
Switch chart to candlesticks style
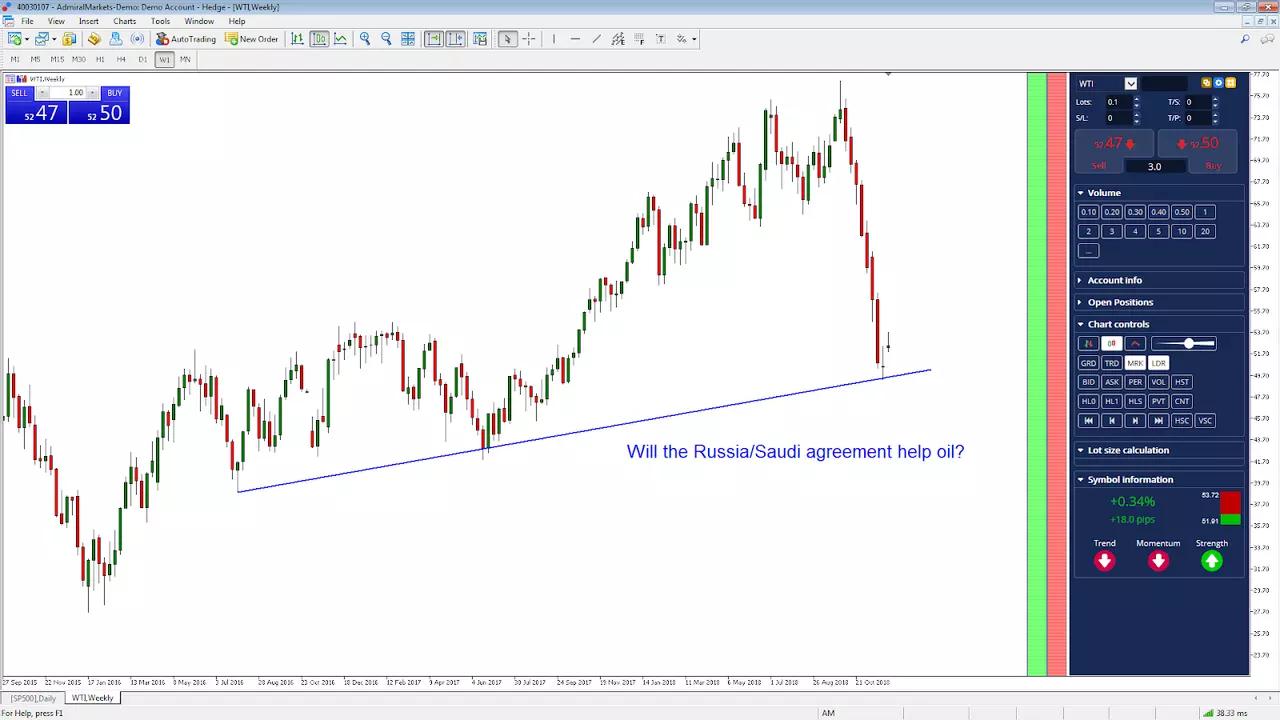(319, 39)
